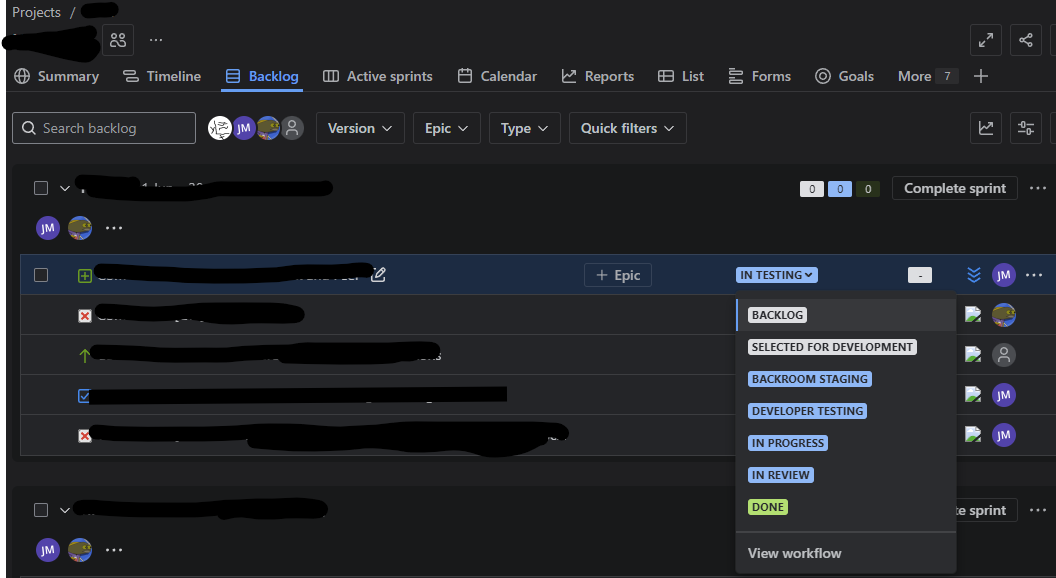Select DONE from the status menu

(767, 507)
